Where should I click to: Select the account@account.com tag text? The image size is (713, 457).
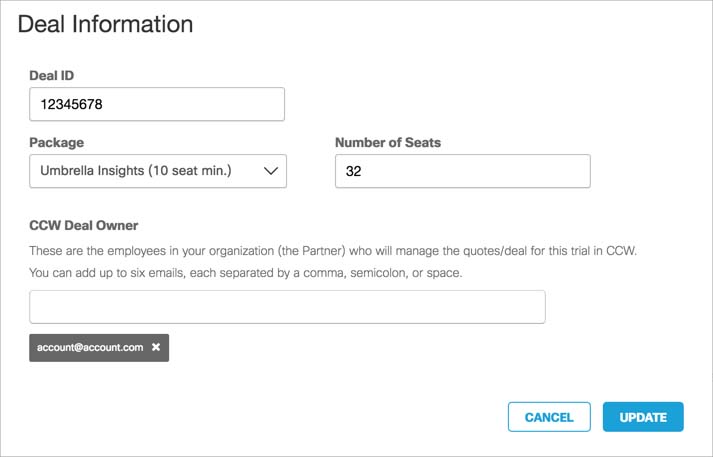[x=90, y=348]
